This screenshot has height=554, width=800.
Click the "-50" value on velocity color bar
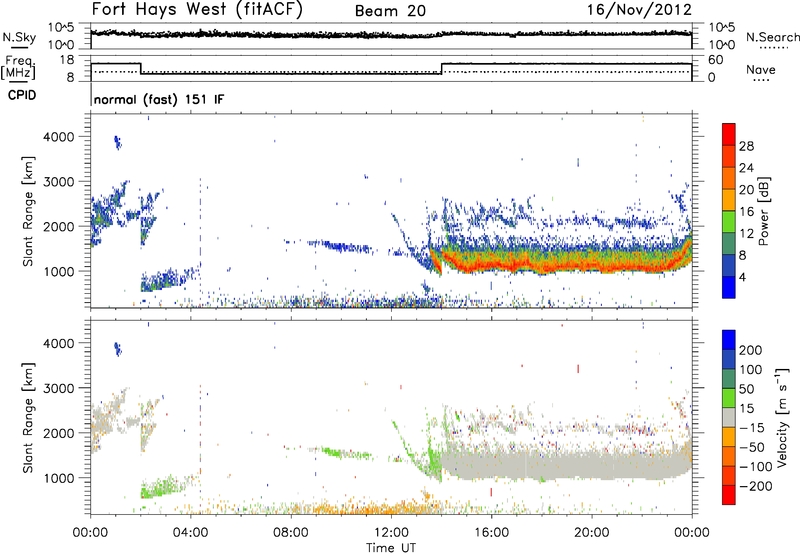(x=752, y=447)
